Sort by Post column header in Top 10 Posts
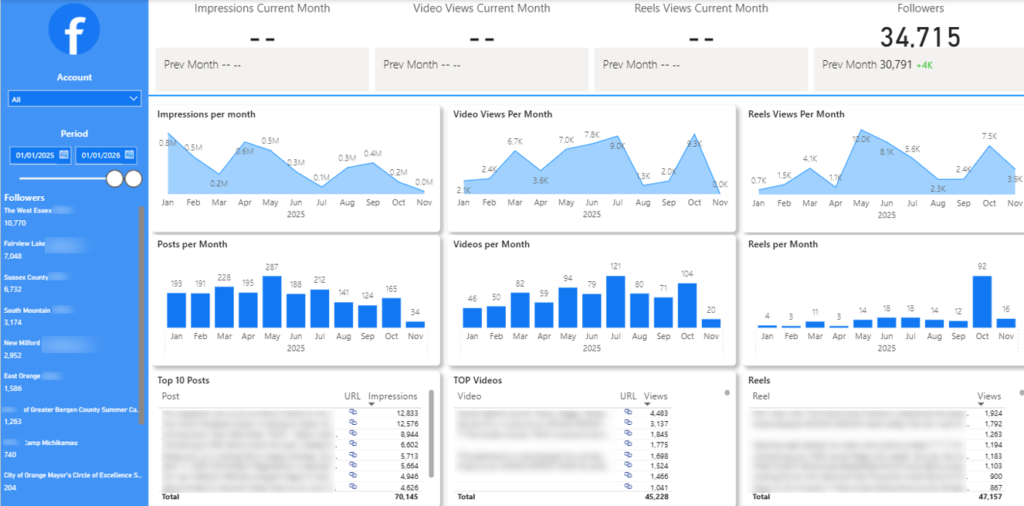 pos(170,396)
